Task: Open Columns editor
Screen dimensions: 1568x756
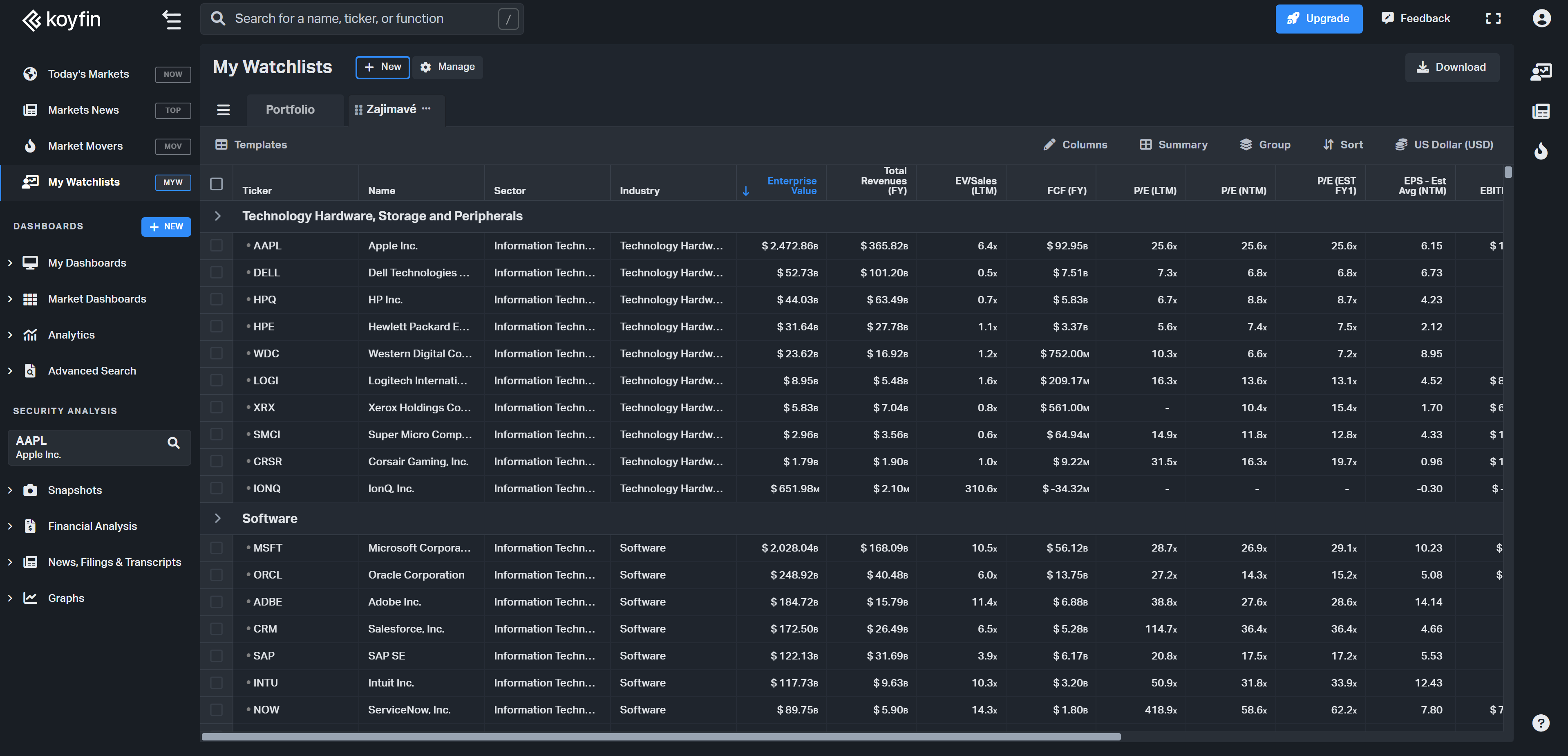Action: pos(1075,144)
